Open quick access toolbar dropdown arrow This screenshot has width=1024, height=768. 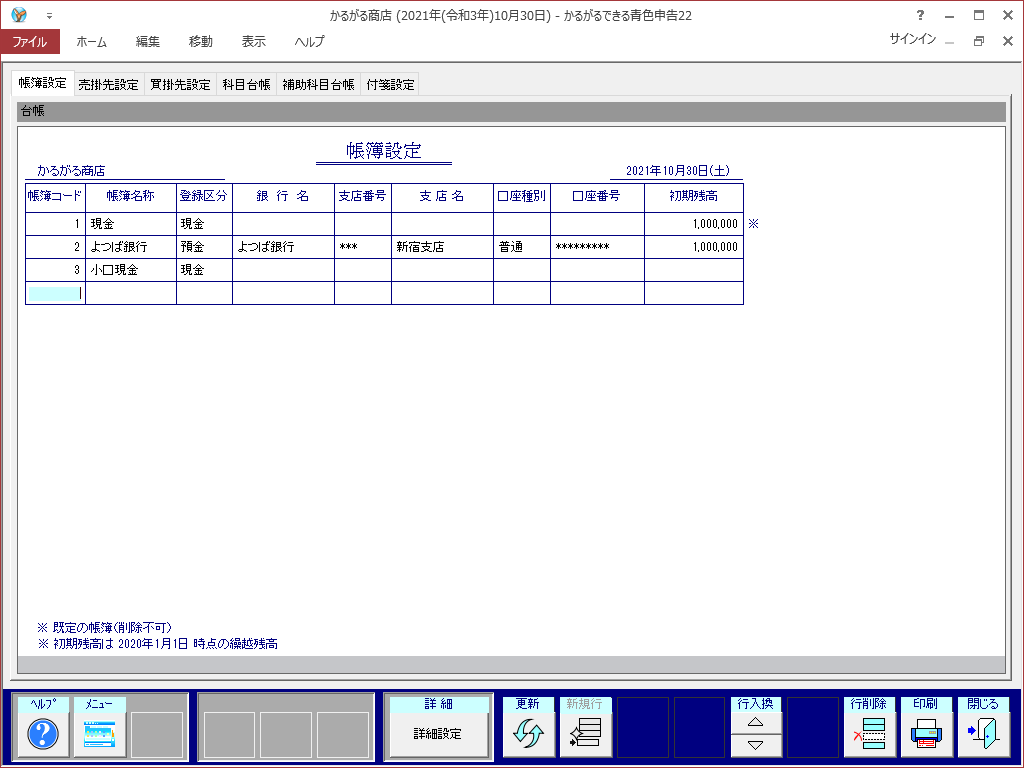50,16
